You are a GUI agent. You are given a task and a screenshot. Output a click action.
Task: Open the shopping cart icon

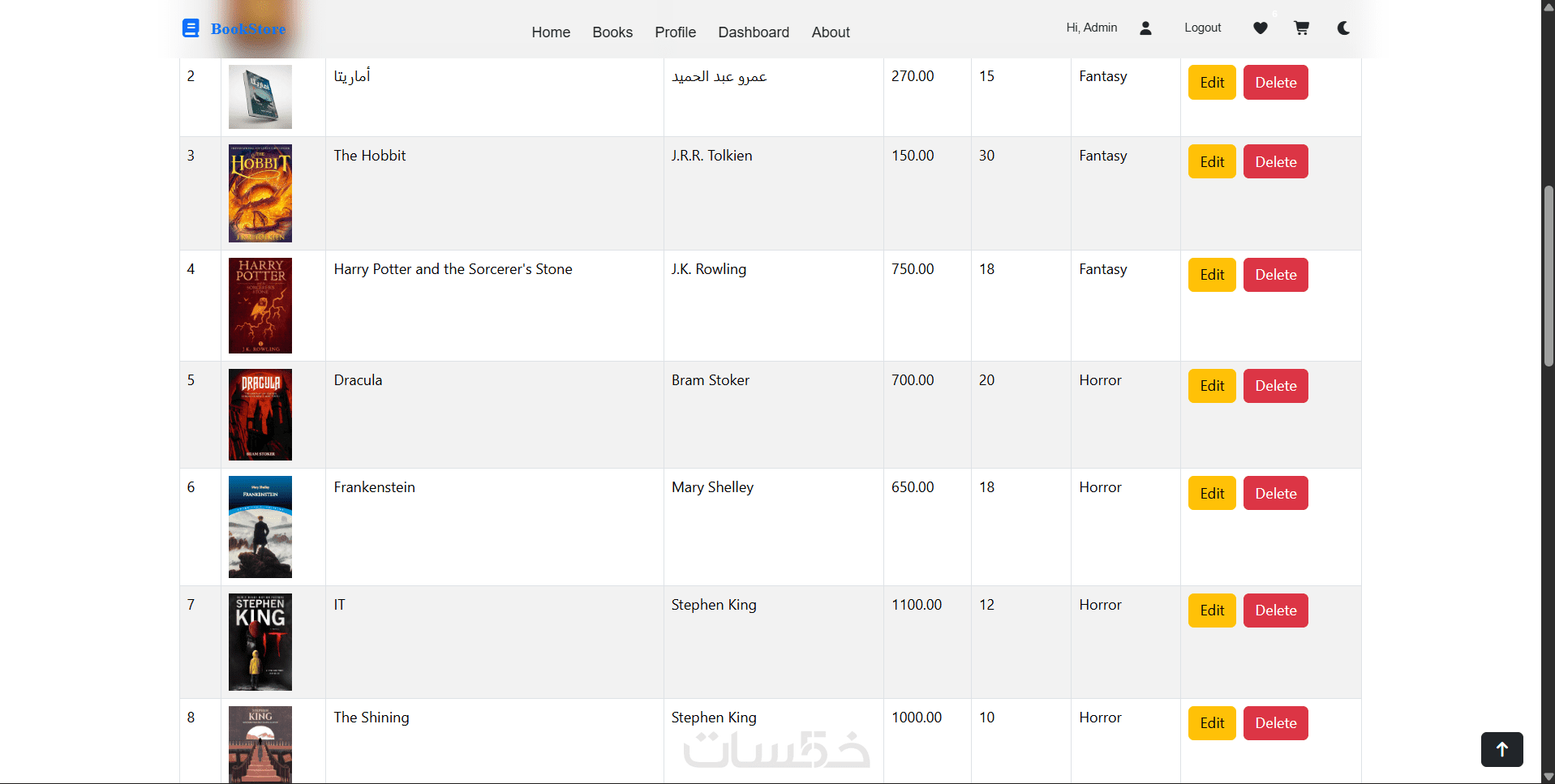(1301, 28)
